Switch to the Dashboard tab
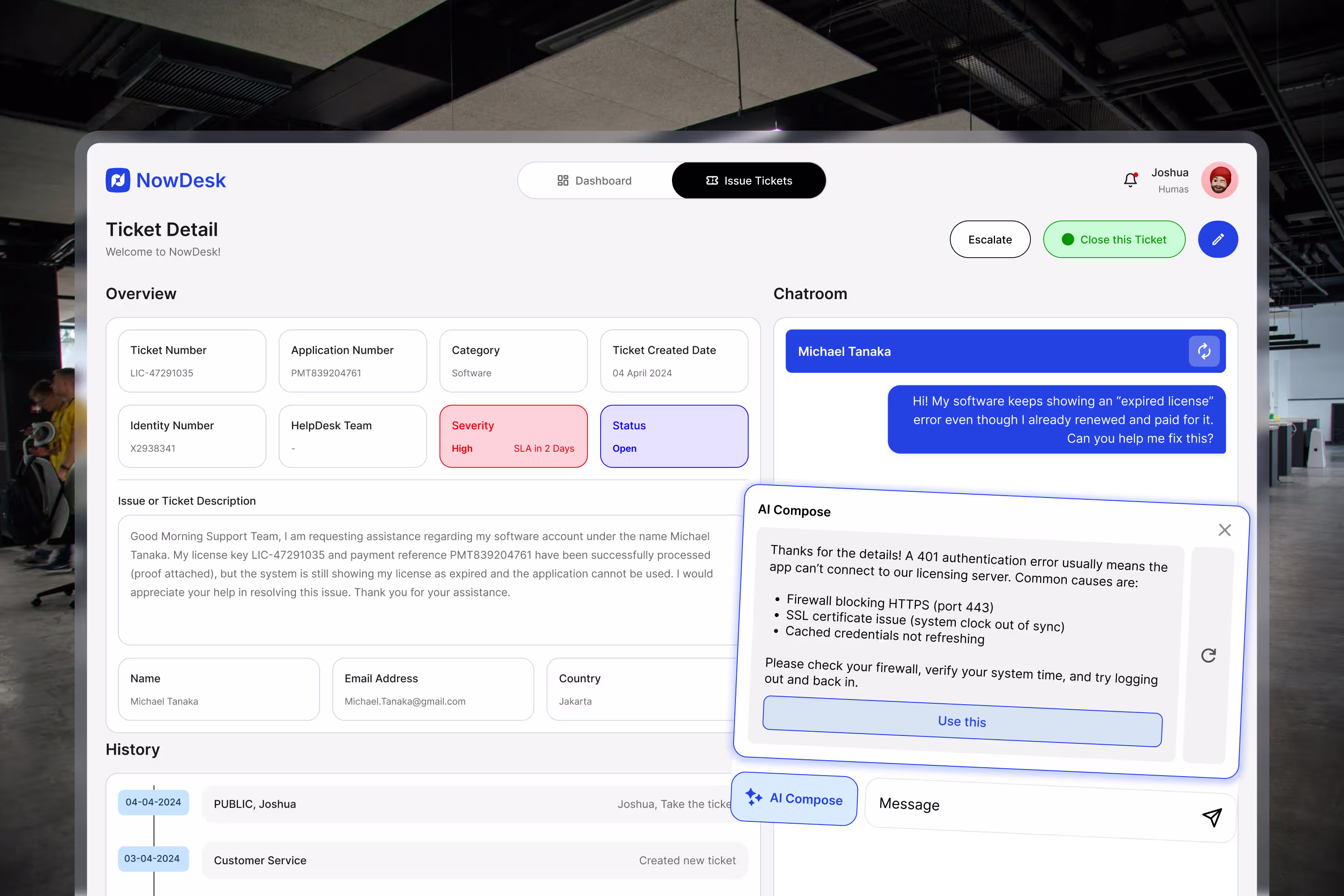This screenshot has height=896, width=1344. [594, 181]
